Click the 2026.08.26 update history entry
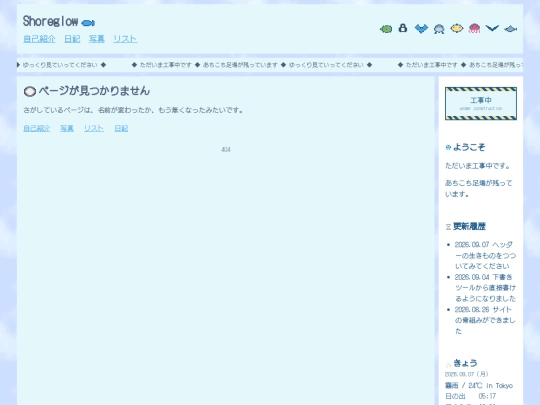This screenshot has height=405, width=540. (x=485, y=320)
